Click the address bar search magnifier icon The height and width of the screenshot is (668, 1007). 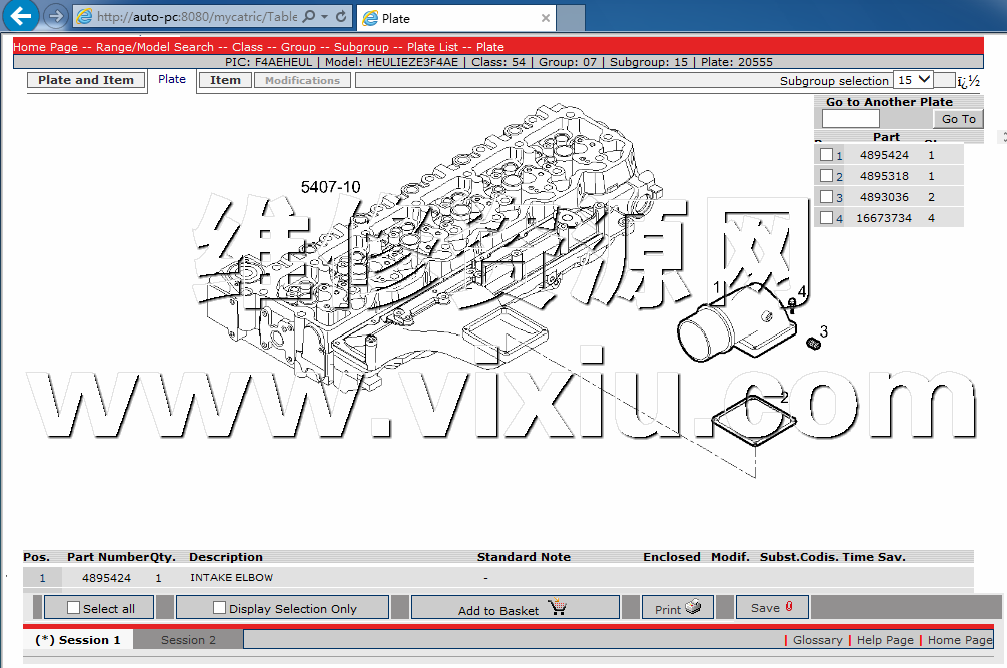(x=308, y=17)
